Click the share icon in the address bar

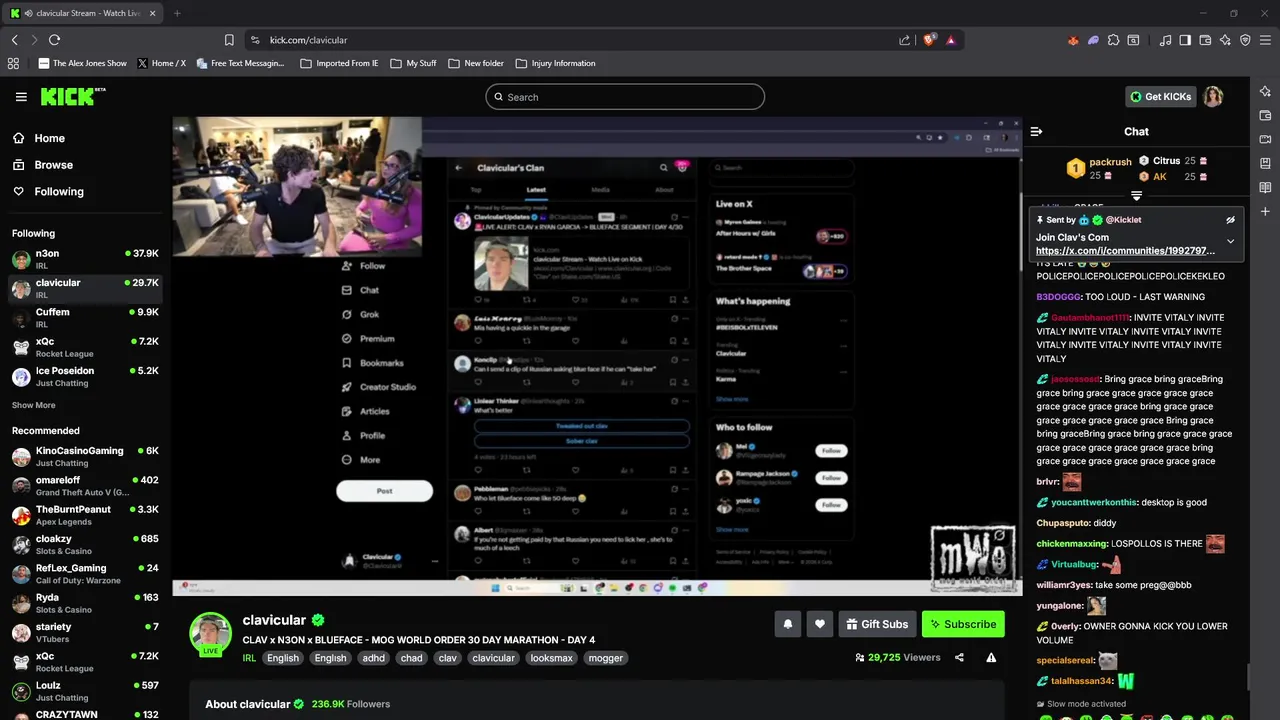905,40
